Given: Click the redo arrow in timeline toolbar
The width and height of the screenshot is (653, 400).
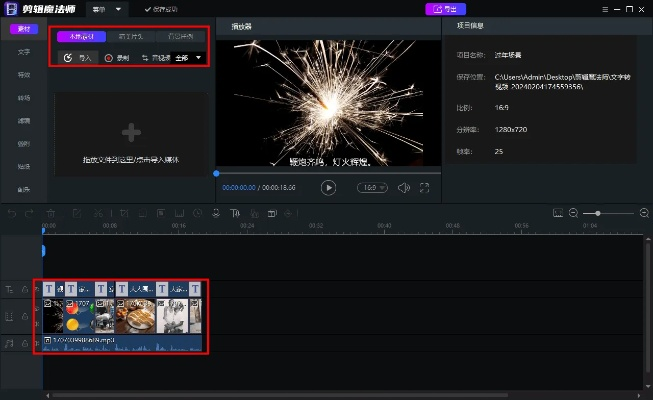Looking at the screenshot, I should coord(31,212).
